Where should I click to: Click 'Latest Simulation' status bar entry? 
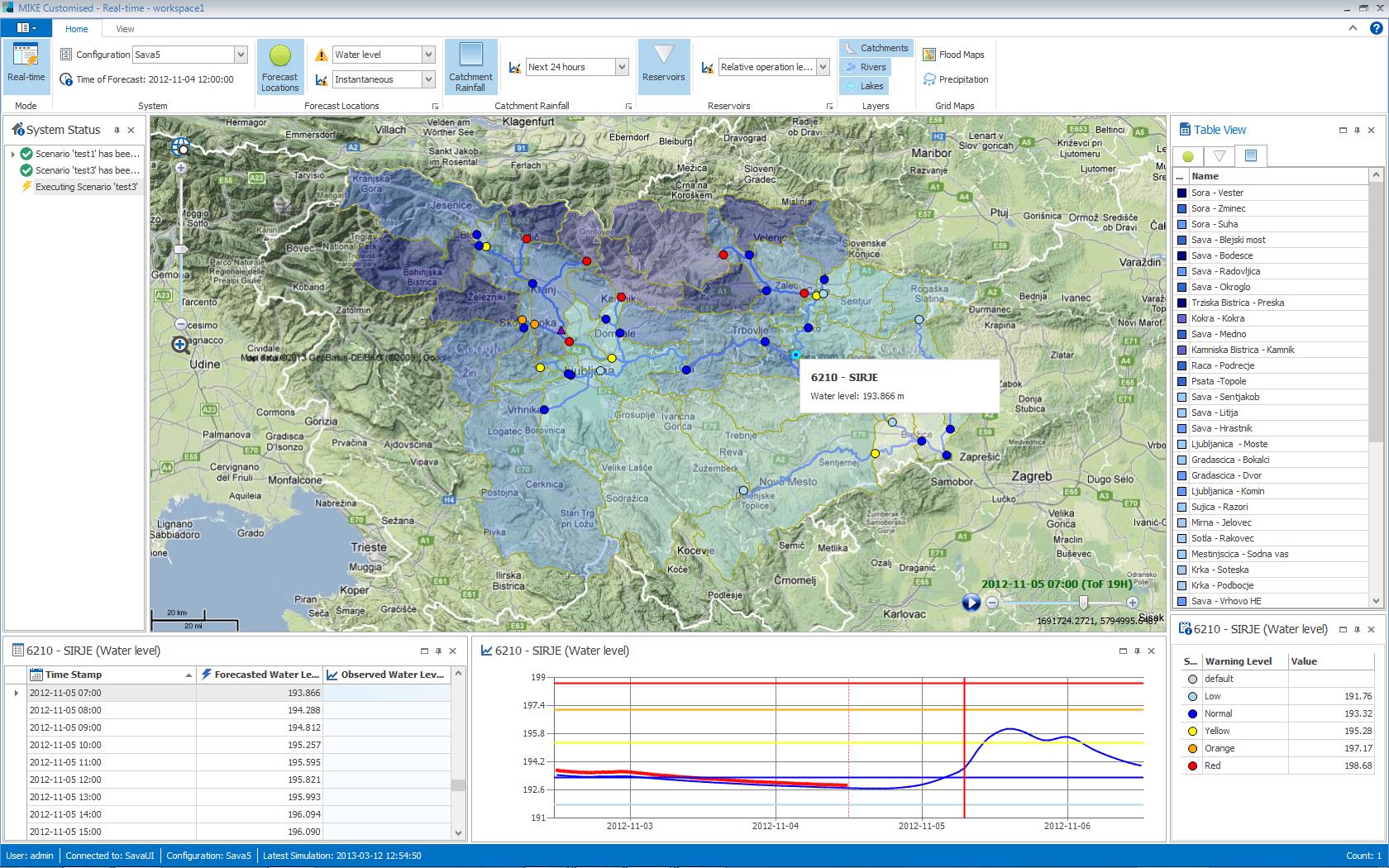tap(342, 856)
